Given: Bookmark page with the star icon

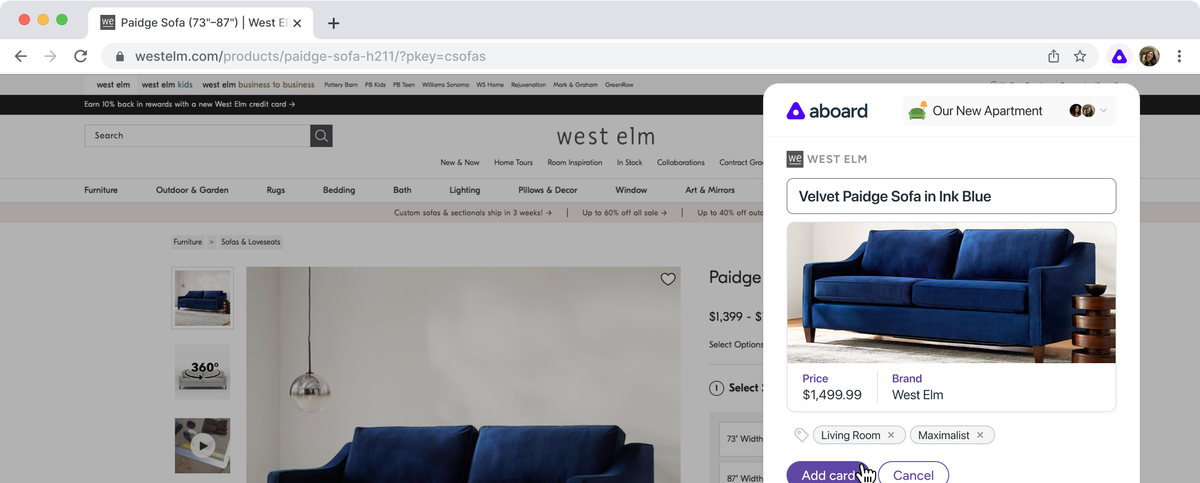Looking at the screenshot, I should (x=1080, y=57).
